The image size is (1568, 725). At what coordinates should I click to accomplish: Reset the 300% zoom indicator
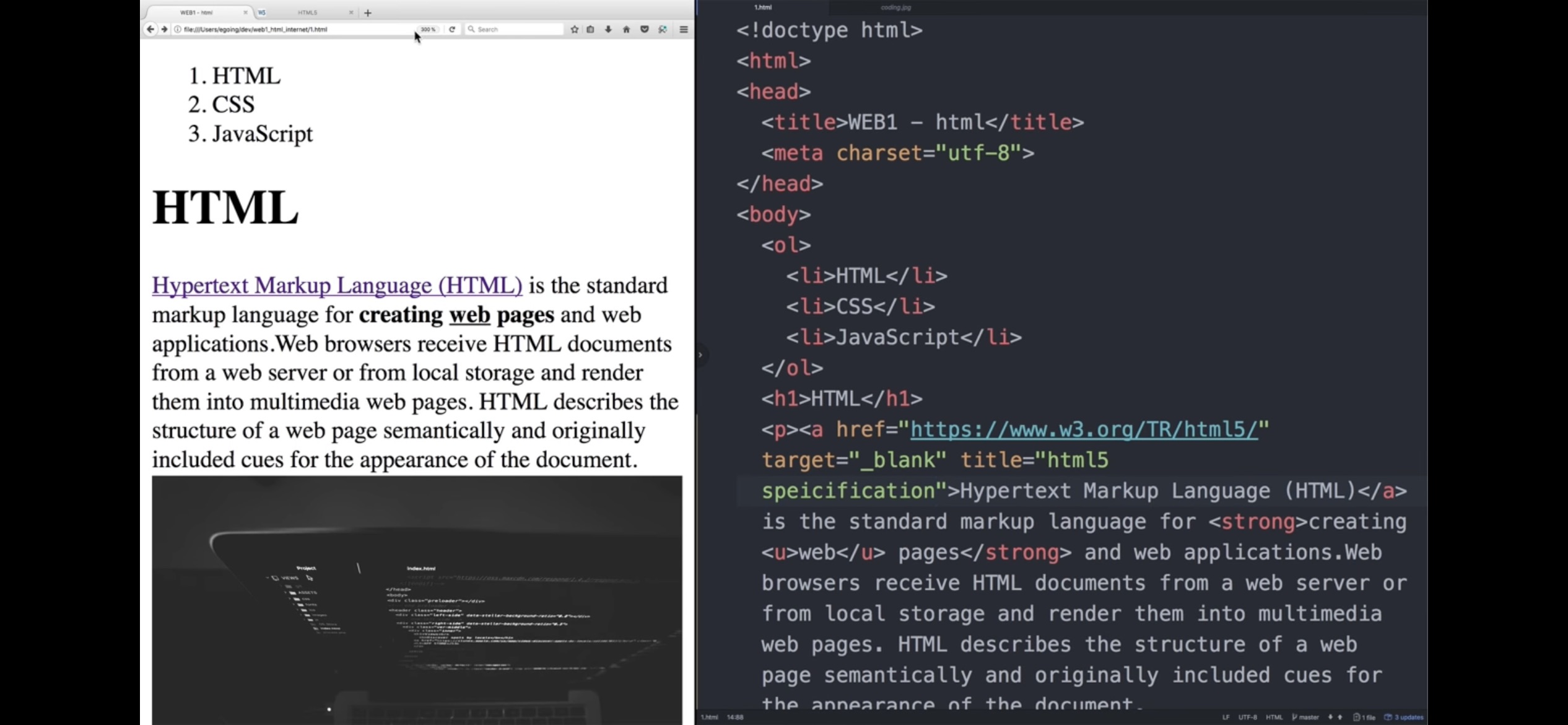428,29
